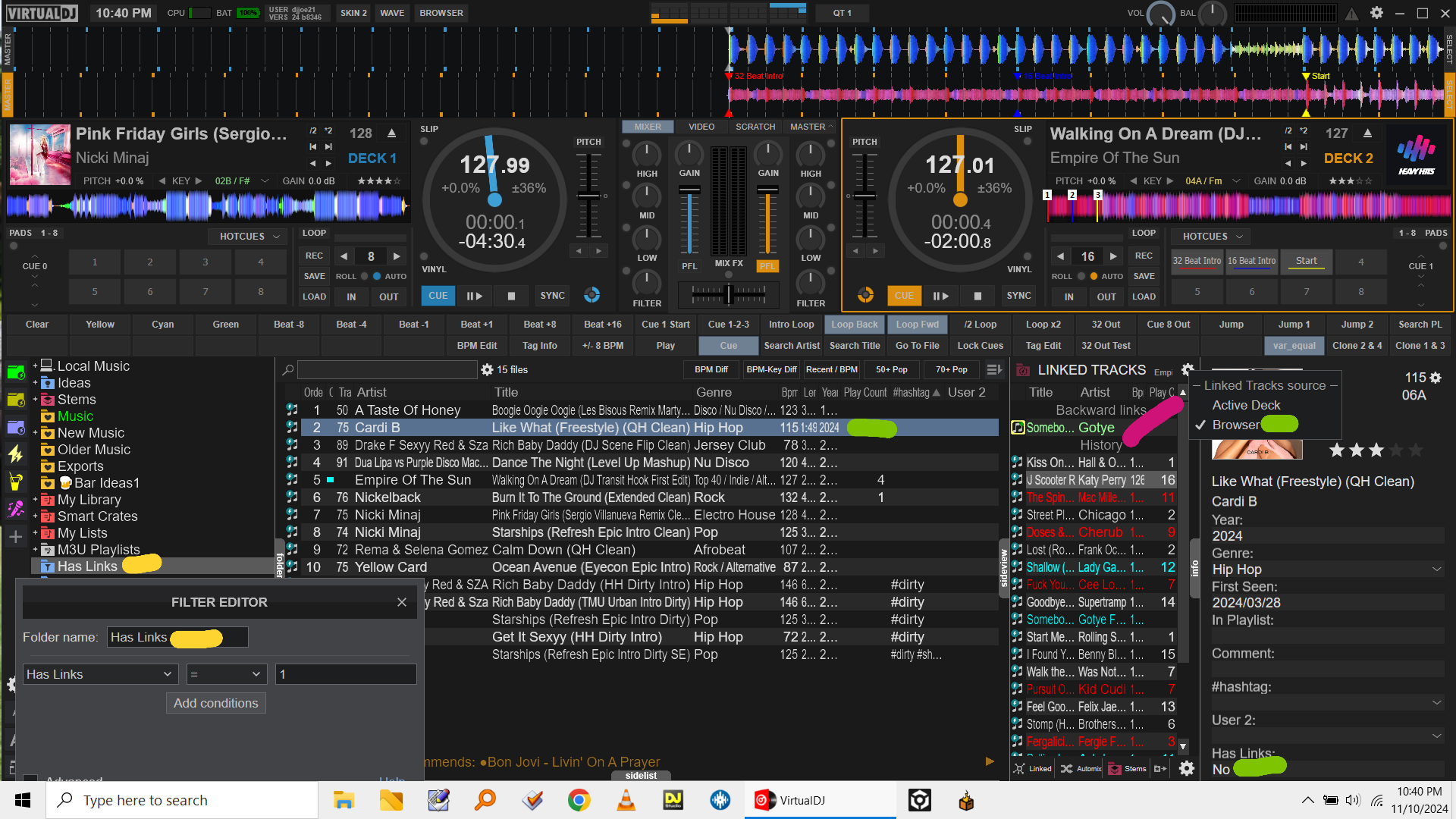Switch to the VIDEO tab
This screenshot has width=1456, height=819.
[x=701, y=127]
